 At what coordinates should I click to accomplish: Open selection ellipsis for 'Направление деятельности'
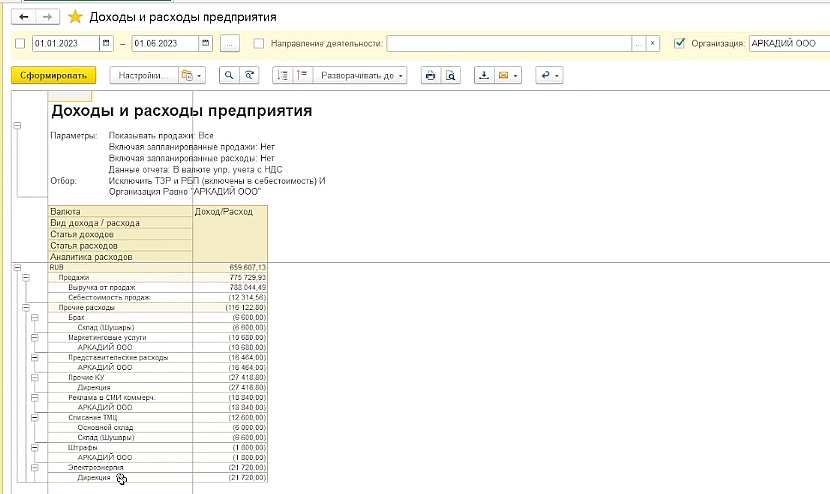[639, 43]
